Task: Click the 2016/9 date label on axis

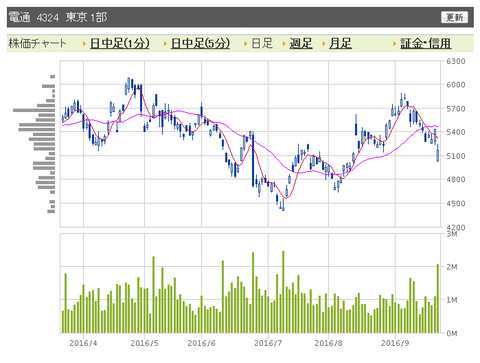Action: tap(395, 343)
